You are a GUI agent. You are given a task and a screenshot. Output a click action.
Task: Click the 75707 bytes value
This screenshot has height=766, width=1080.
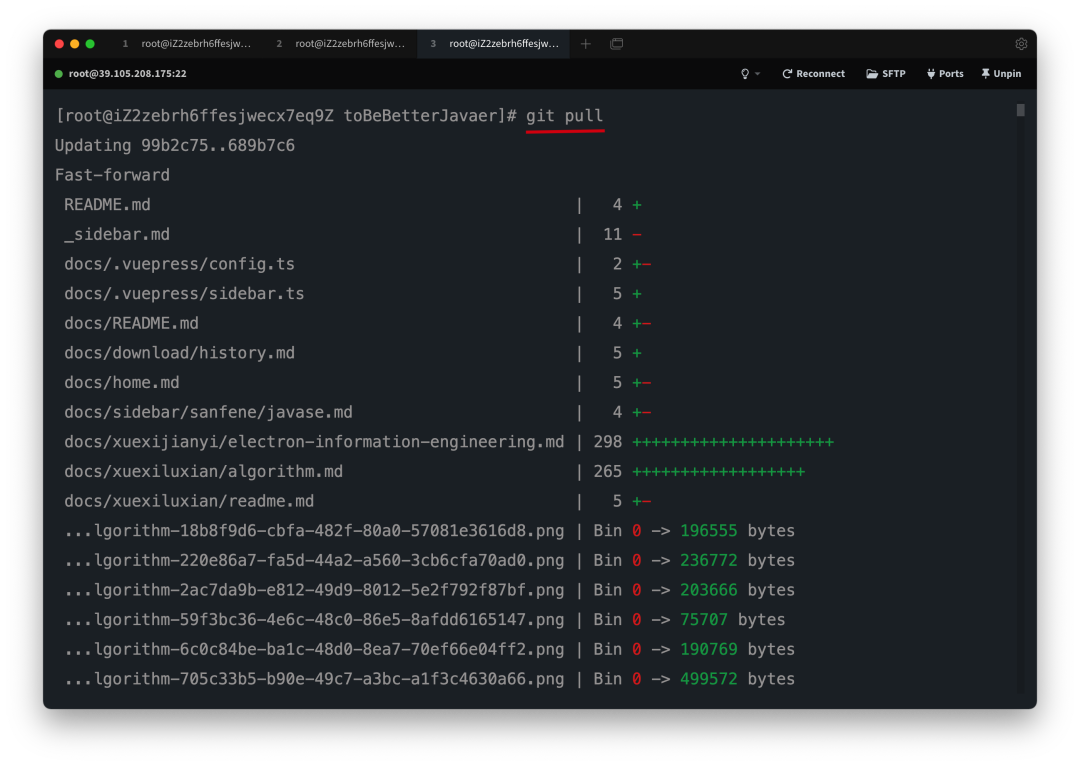[703, 619]
